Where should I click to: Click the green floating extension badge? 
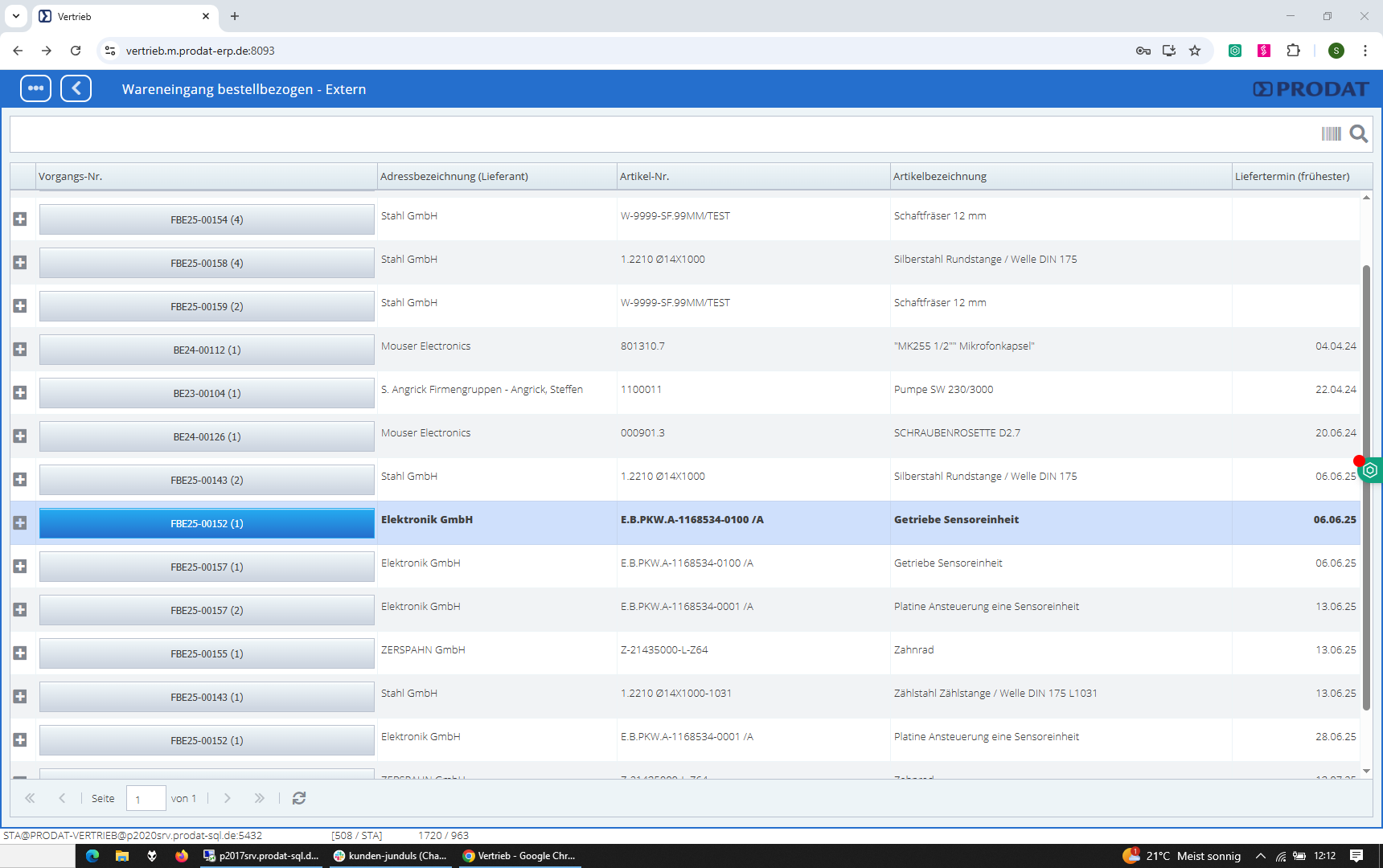(x=1370, y=470)
